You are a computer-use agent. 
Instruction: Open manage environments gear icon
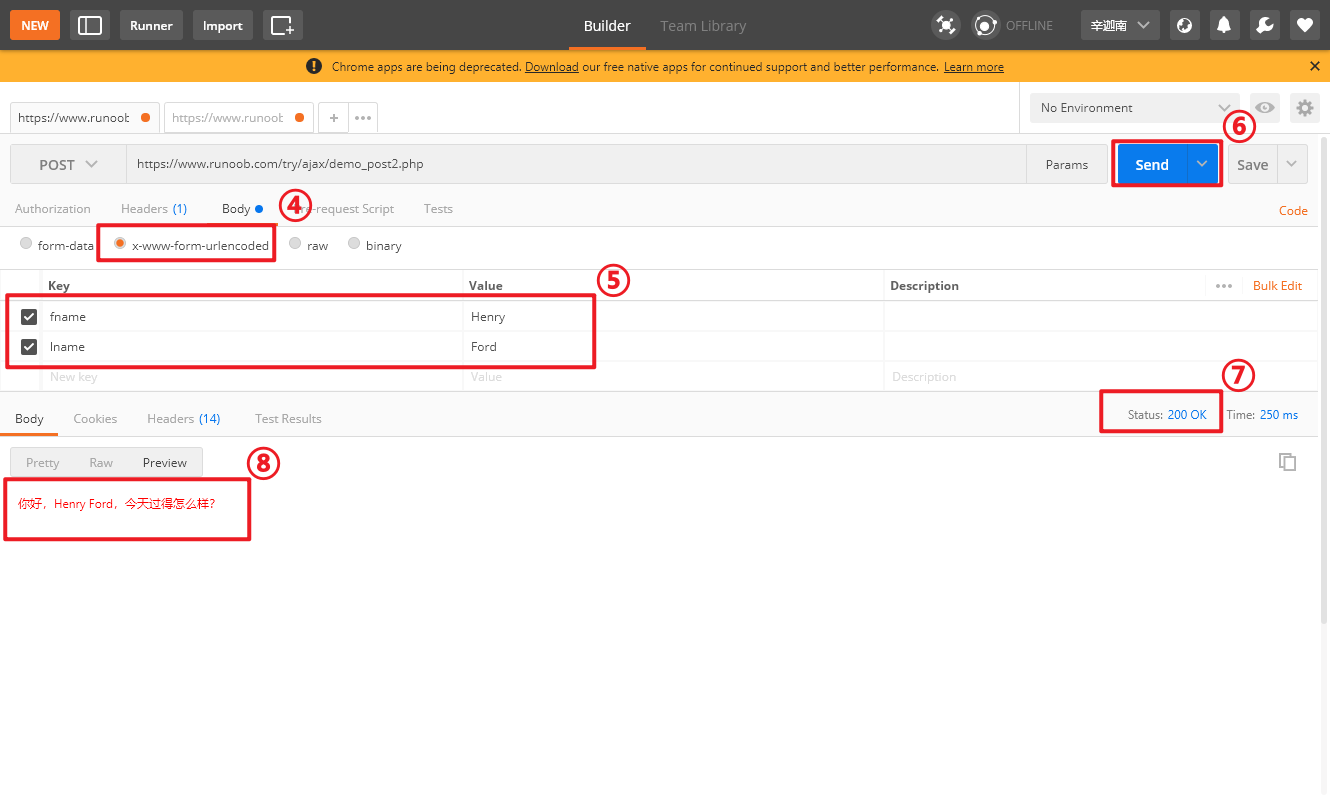(1304, 108)
